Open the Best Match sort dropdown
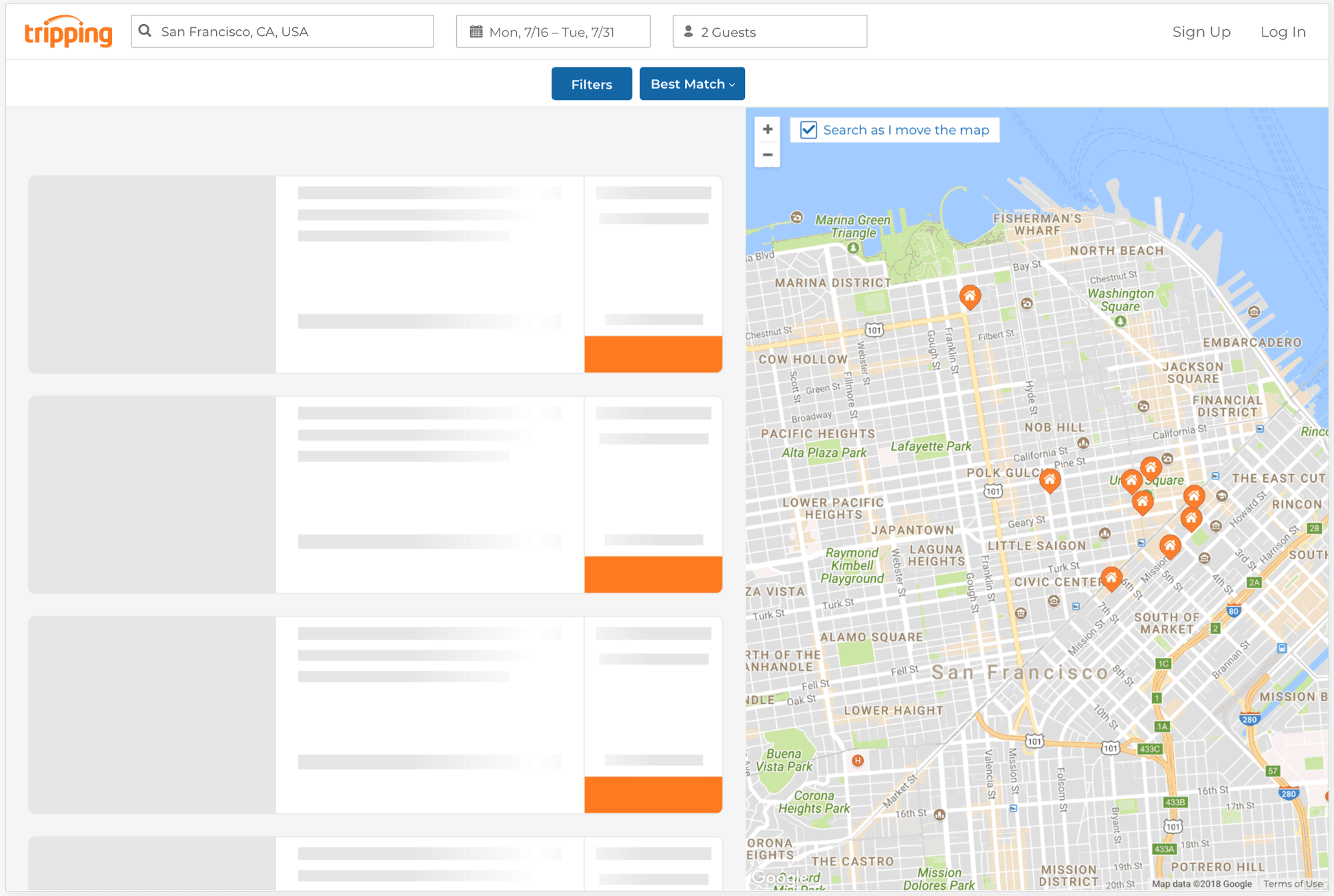The height and width of the screenshot is (896, 1334). [692, 84]
